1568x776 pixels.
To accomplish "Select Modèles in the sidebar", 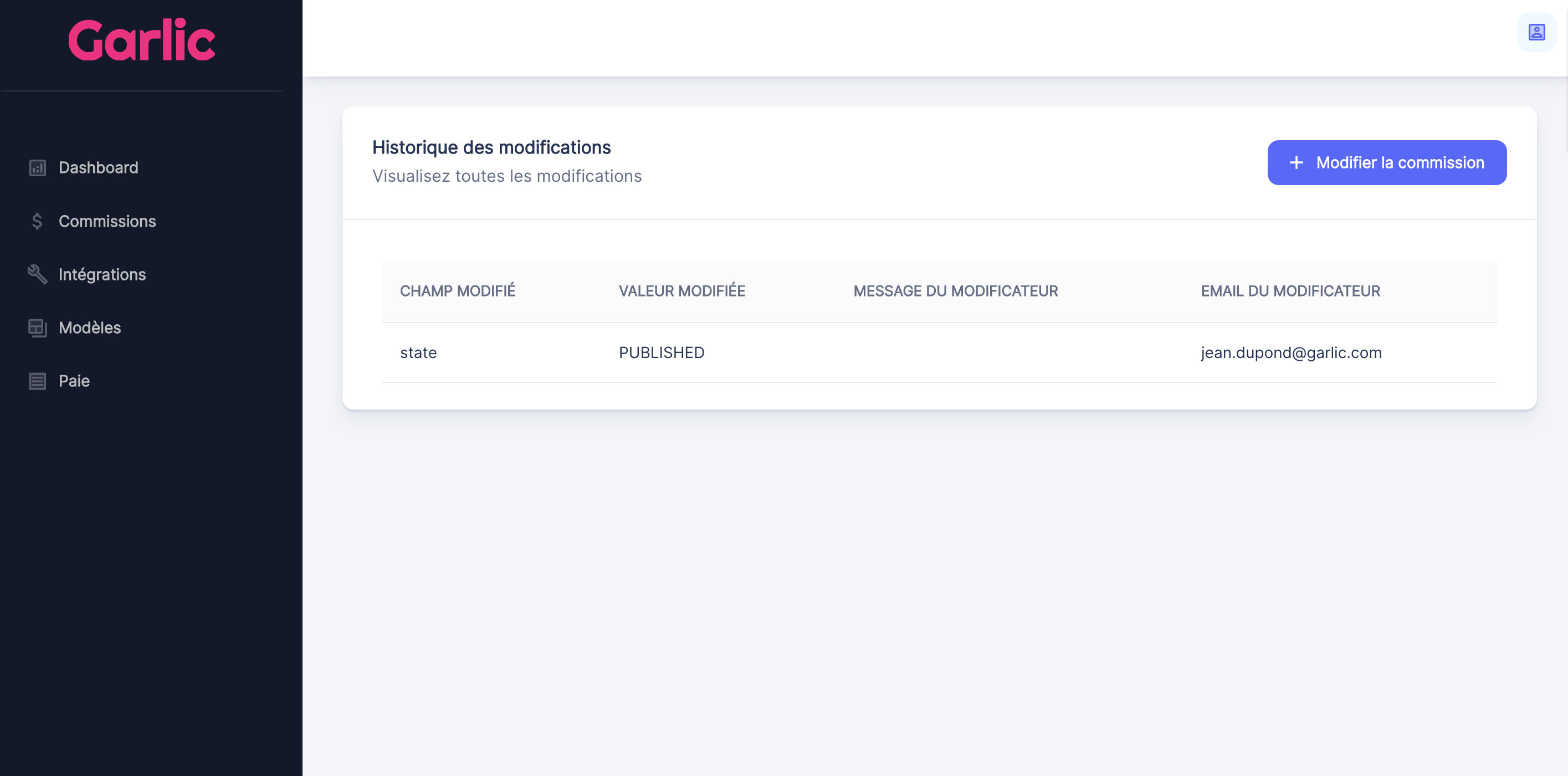I will [x=89, y=328].
